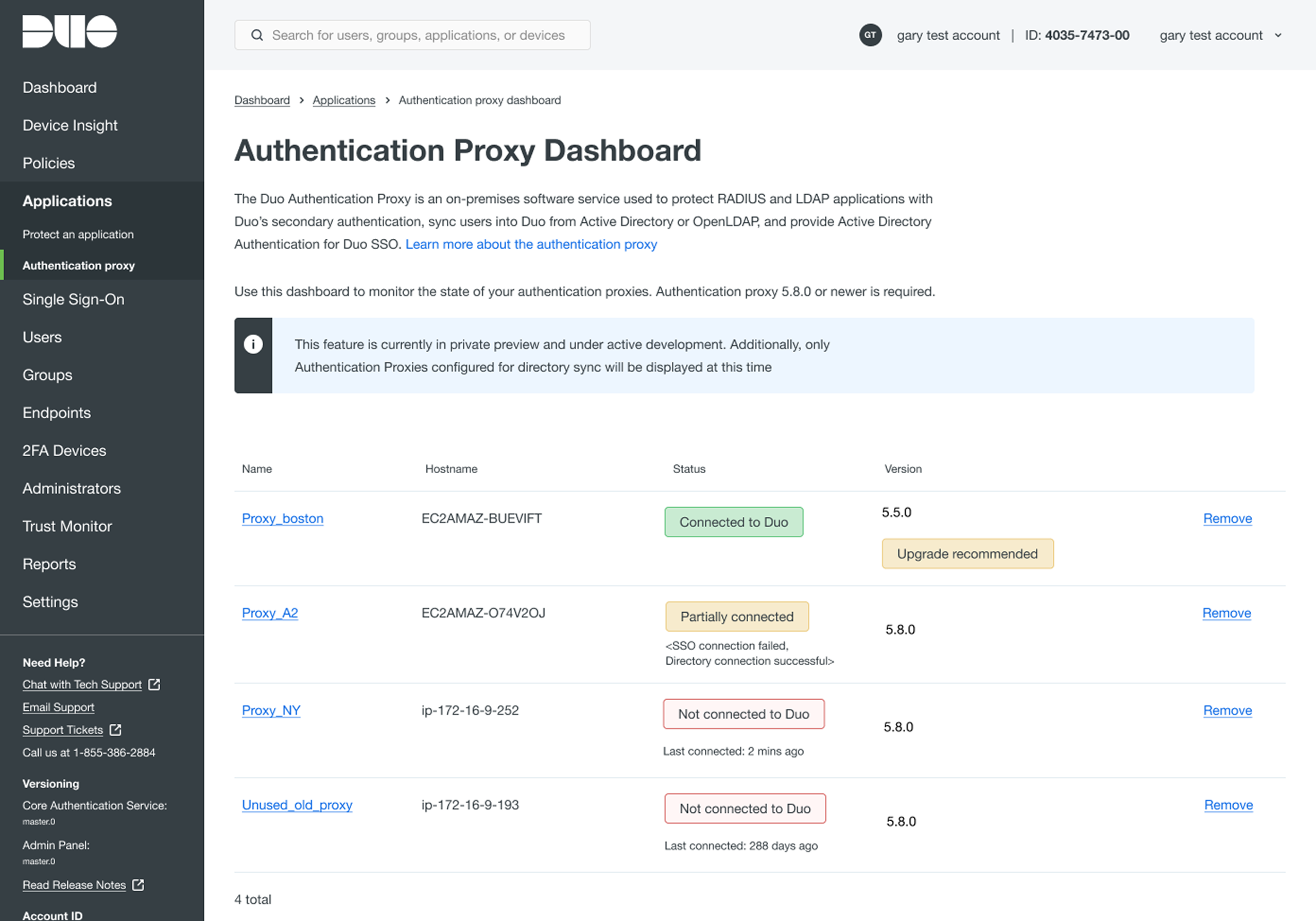Open Administrators in the sidebar
Image resolution: width=1316 pixels, height=921 pixels.
tap(72, 488)
